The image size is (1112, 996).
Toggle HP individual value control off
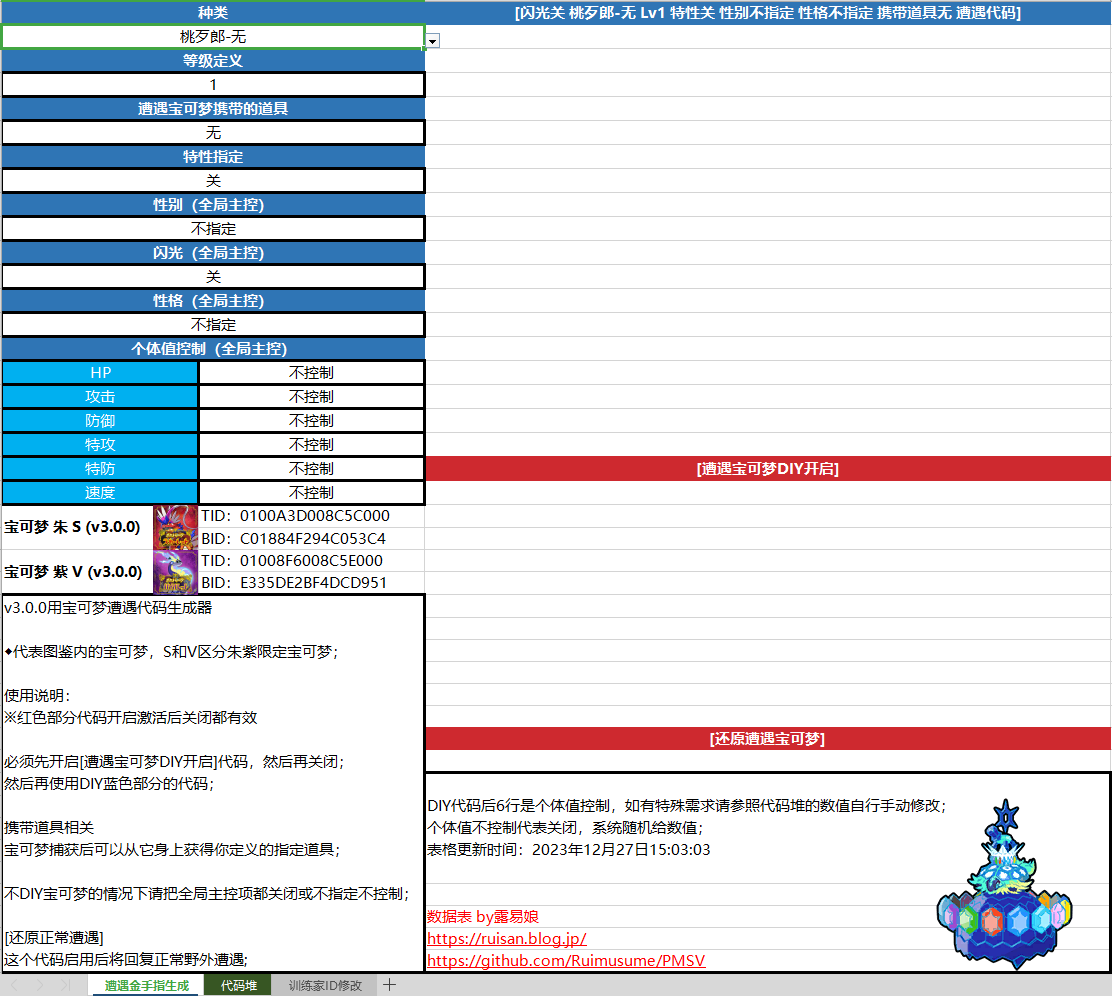[x=311, y=372]
